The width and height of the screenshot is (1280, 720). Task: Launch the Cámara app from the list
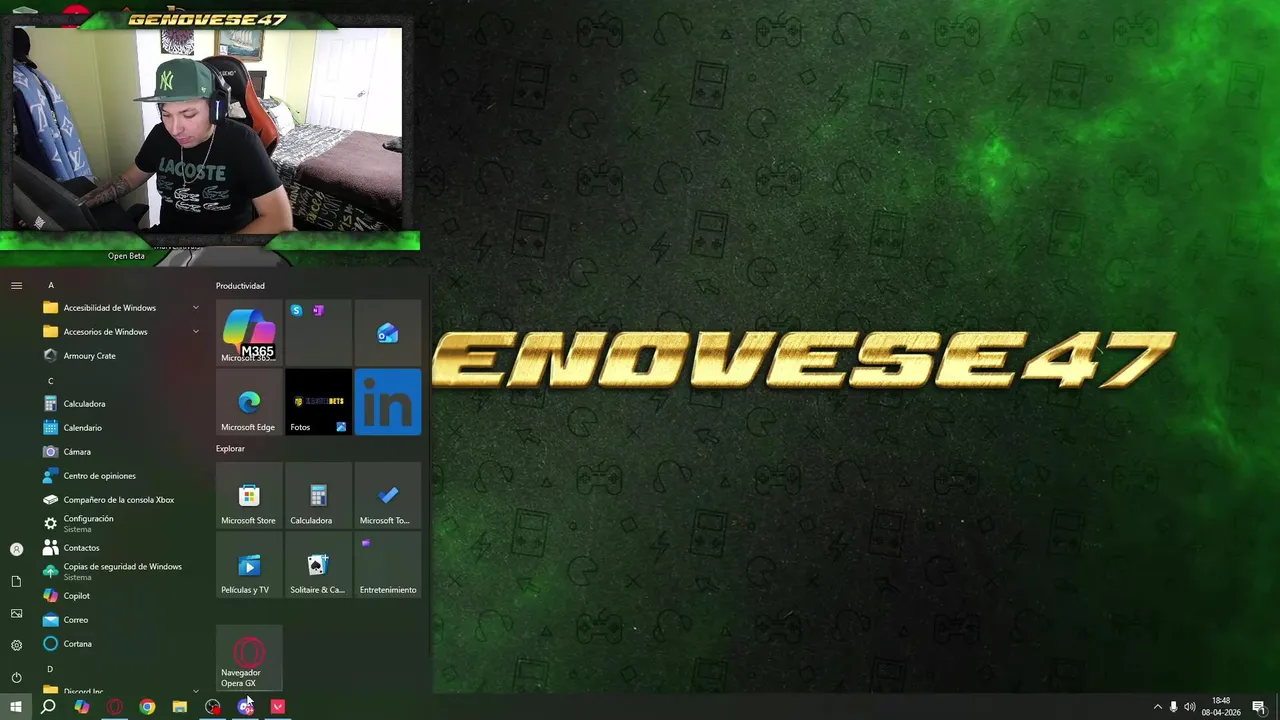pos(121,452)
